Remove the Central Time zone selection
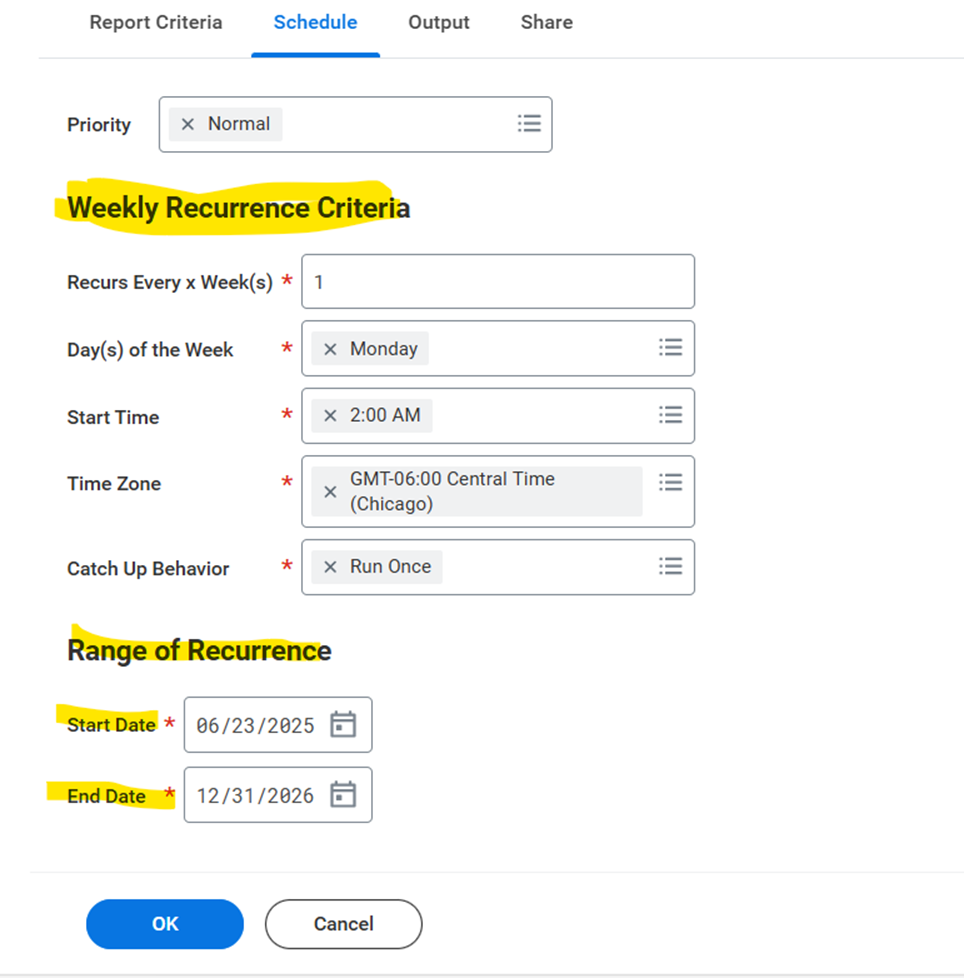This screenshot has height=978, width=964. coord(330,491)
